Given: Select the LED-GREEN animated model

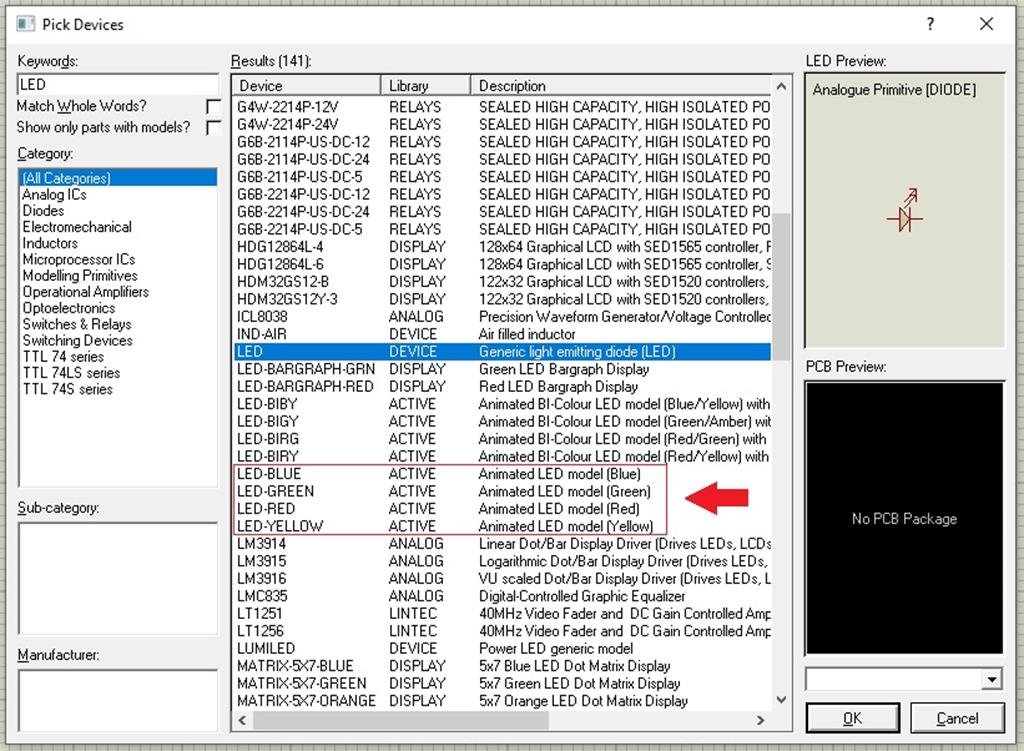Looking at the screenshot, I should pos(275,491).
